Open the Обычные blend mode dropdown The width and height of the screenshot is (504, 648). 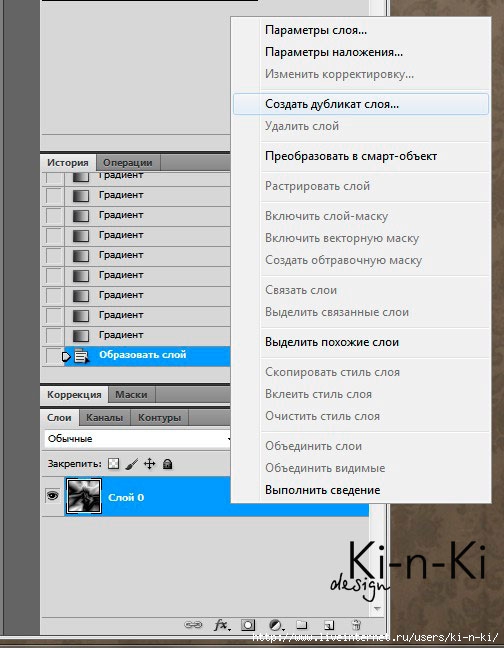tap(137, 438)
